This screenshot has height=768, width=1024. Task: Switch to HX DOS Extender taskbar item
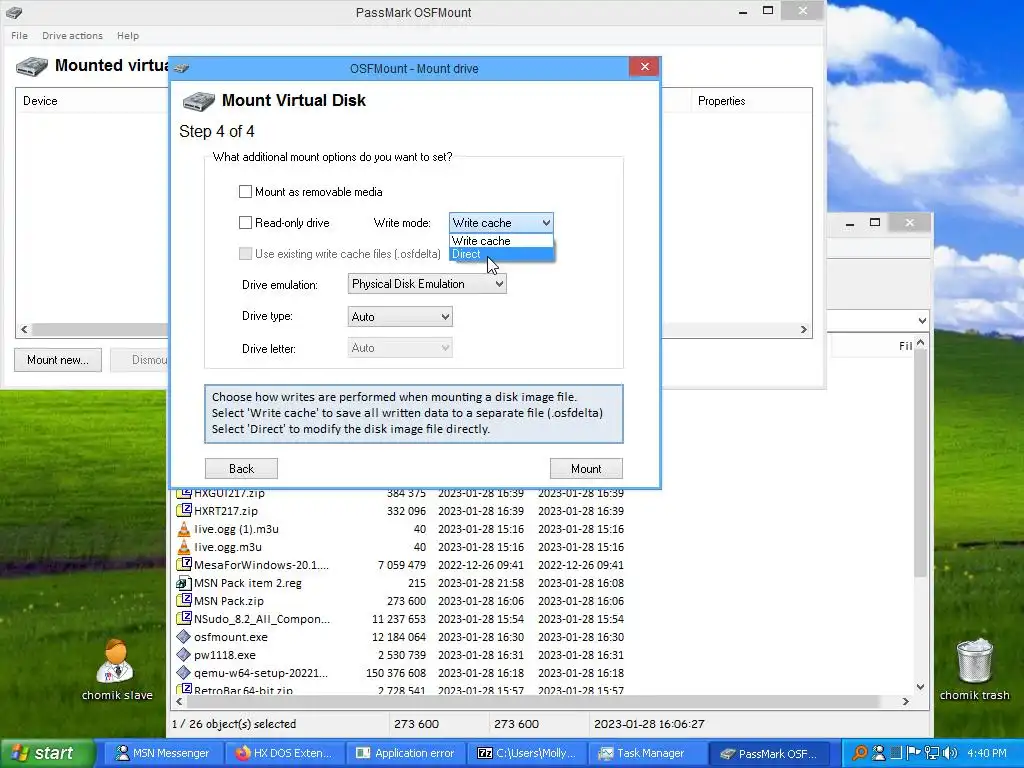click(x=283, y=753)
